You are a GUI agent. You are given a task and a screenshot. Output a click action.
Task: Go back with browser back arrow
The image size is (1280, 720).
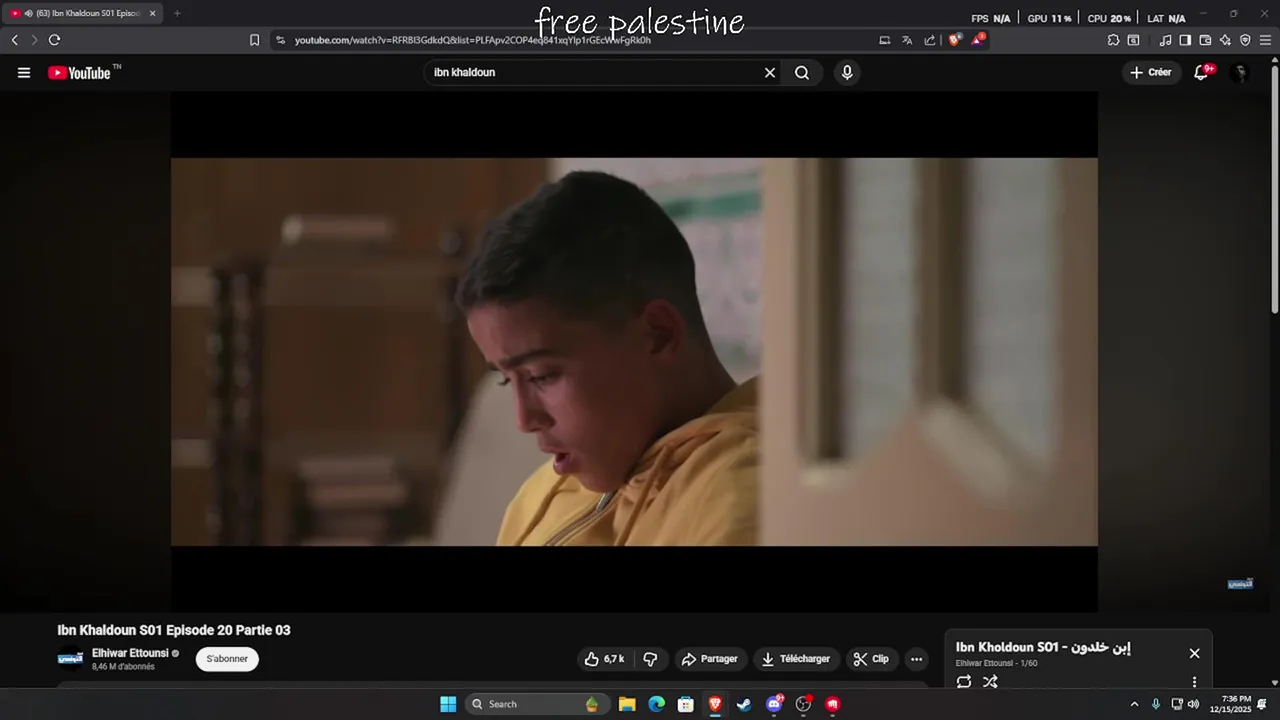[14, 40]
